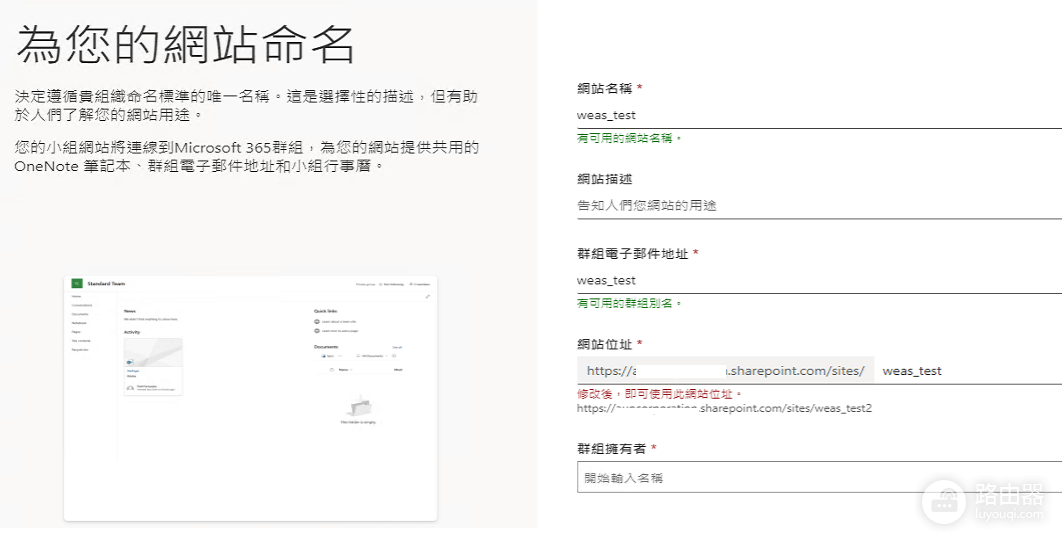Click the 群組擁有者 owner name field
Screen dimensions: 1062x542
[x=819, y=478]
